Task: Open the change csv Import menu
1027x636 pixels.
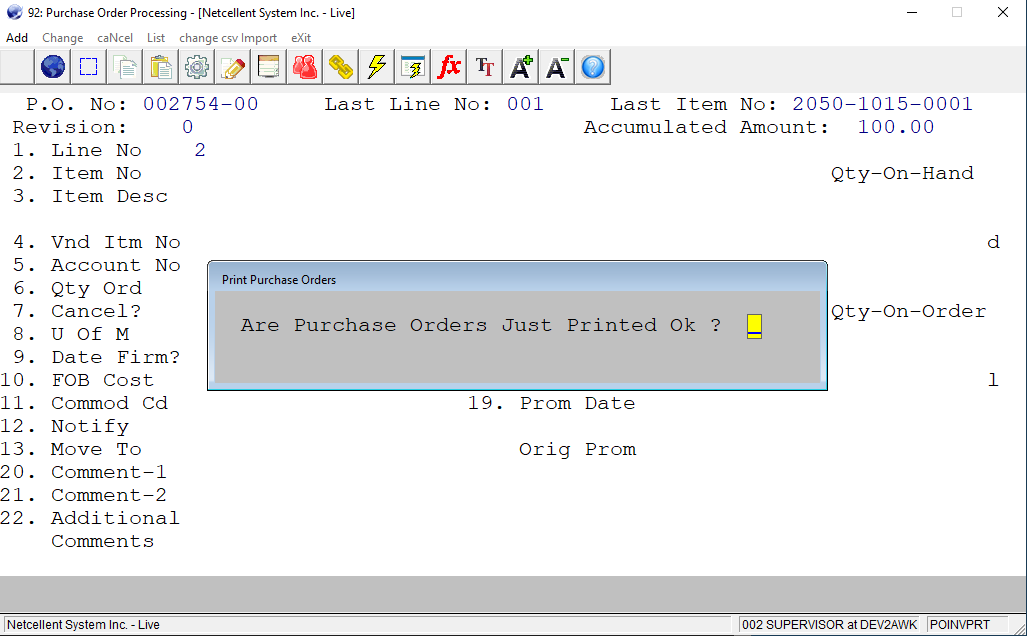Action: pos(228,38)
